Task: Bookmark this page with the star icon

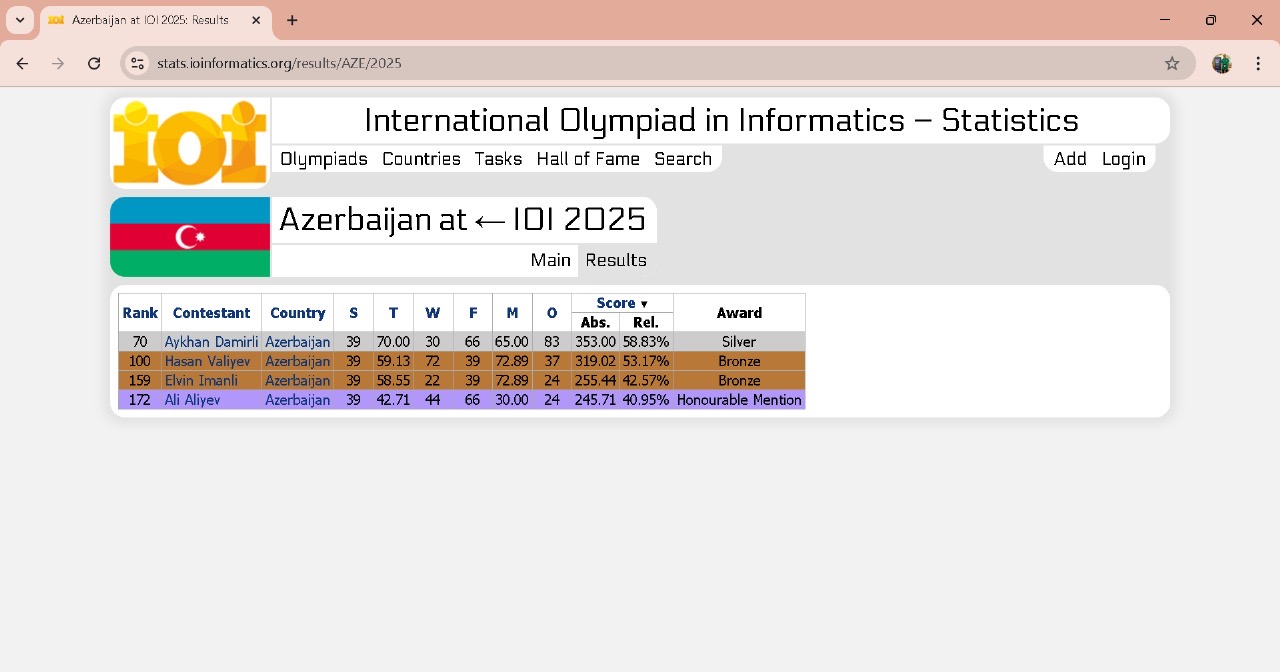Action: click(x=1172, y=63)
